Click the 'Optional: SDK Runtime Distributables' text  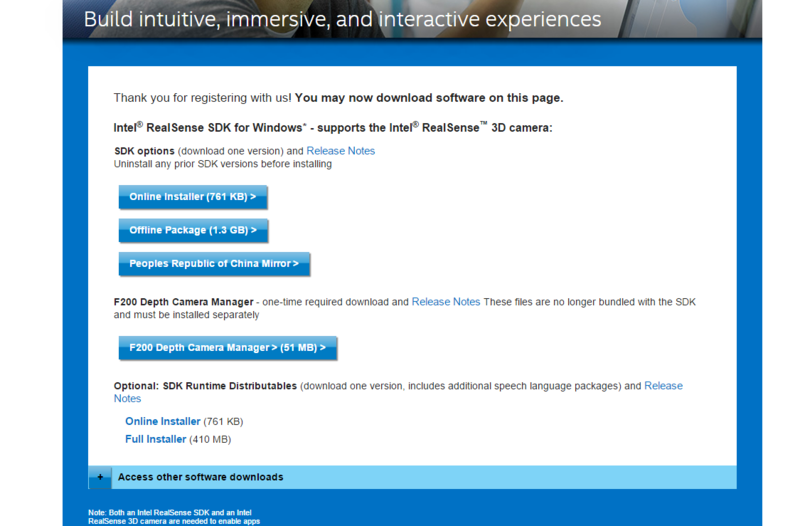click(205, 386)
